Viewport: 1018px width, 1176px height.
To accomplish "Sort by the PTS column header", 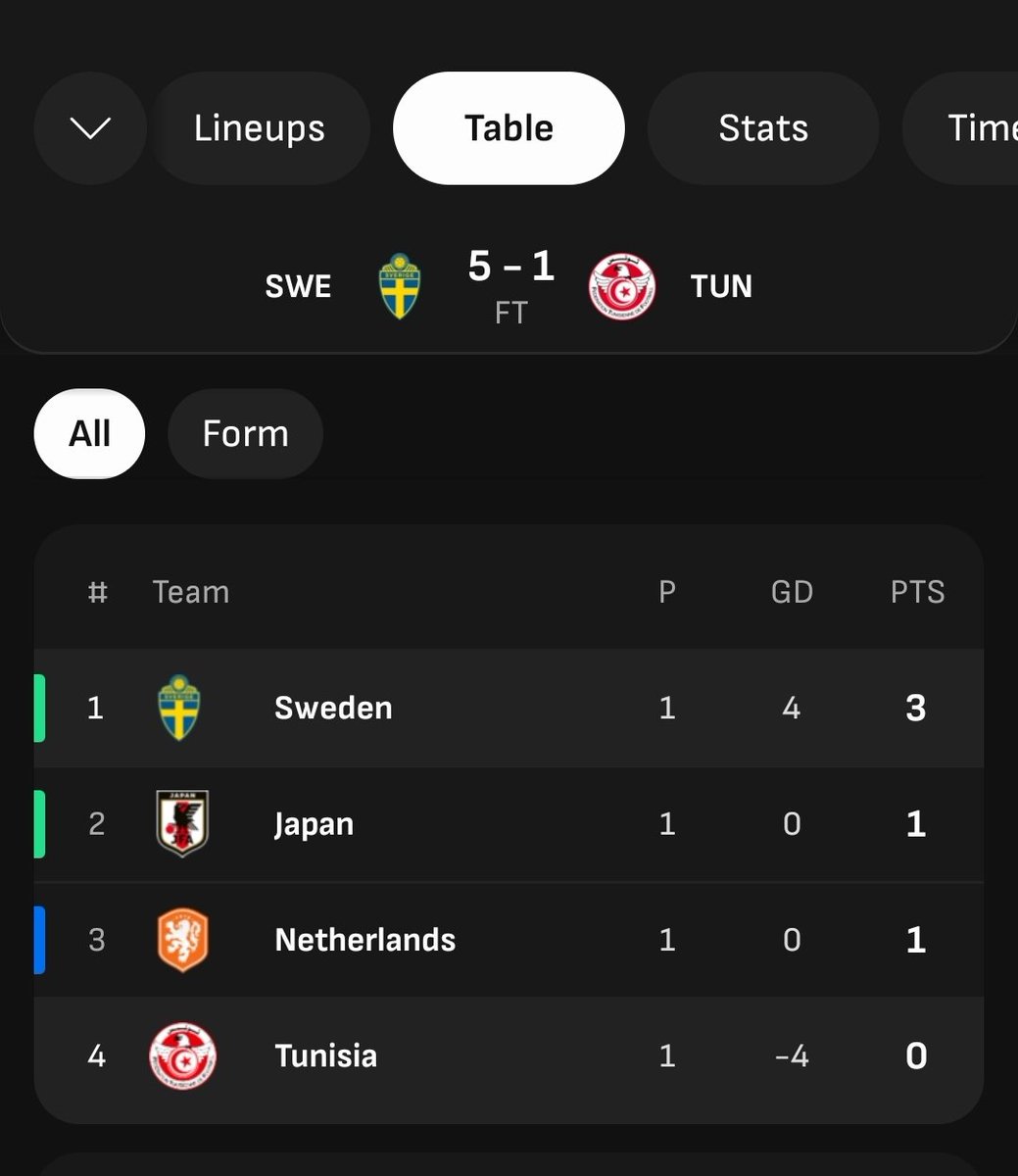I will pyautogui.click(x=917, y=592).
